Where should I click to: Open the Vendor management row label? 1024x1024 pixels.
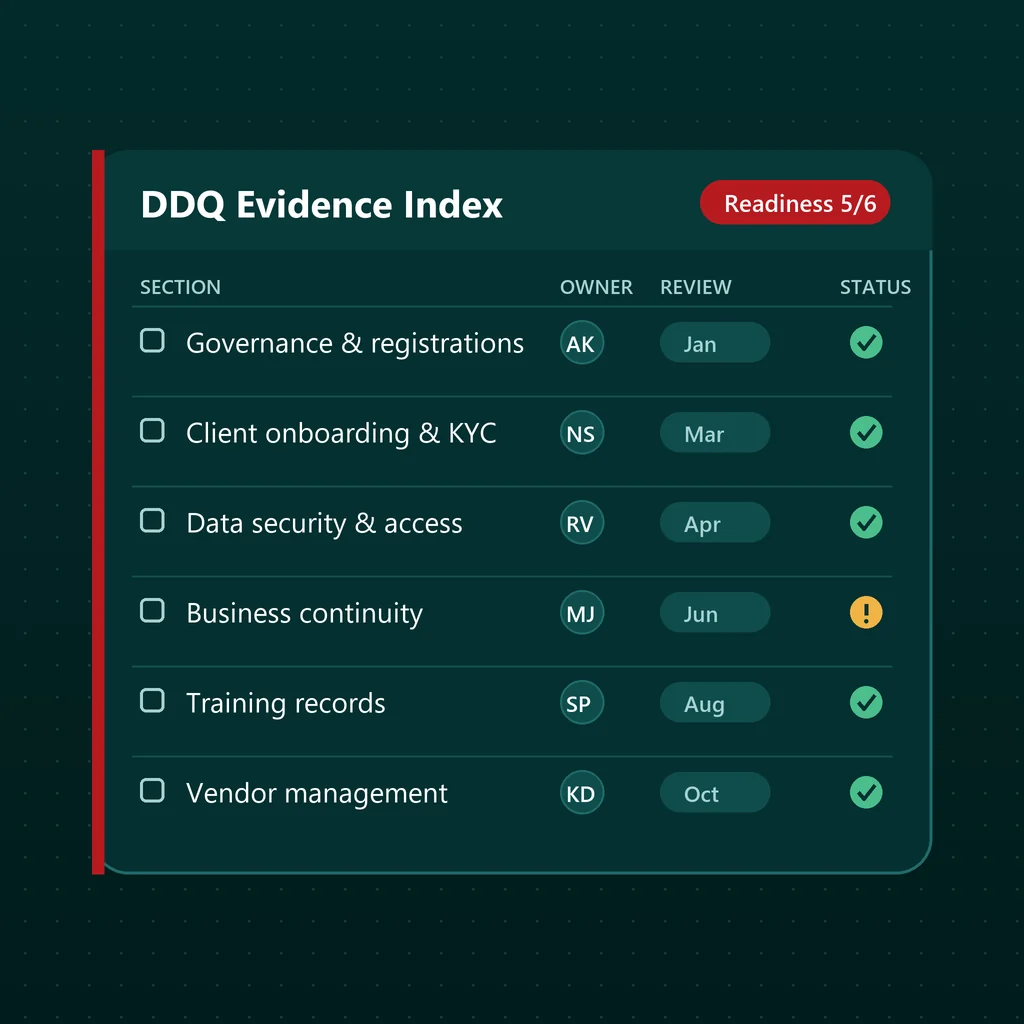[317, 794]
